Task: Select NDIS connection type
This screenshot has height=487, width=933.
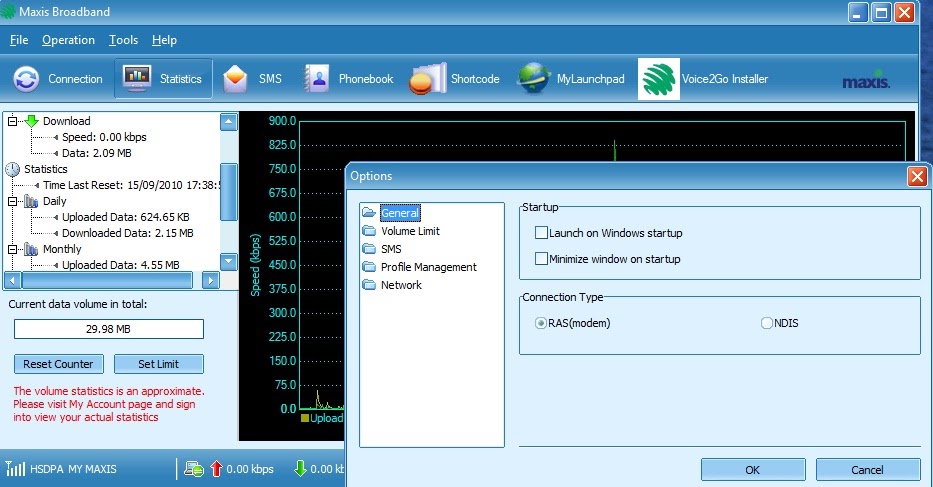Action: 766,323
